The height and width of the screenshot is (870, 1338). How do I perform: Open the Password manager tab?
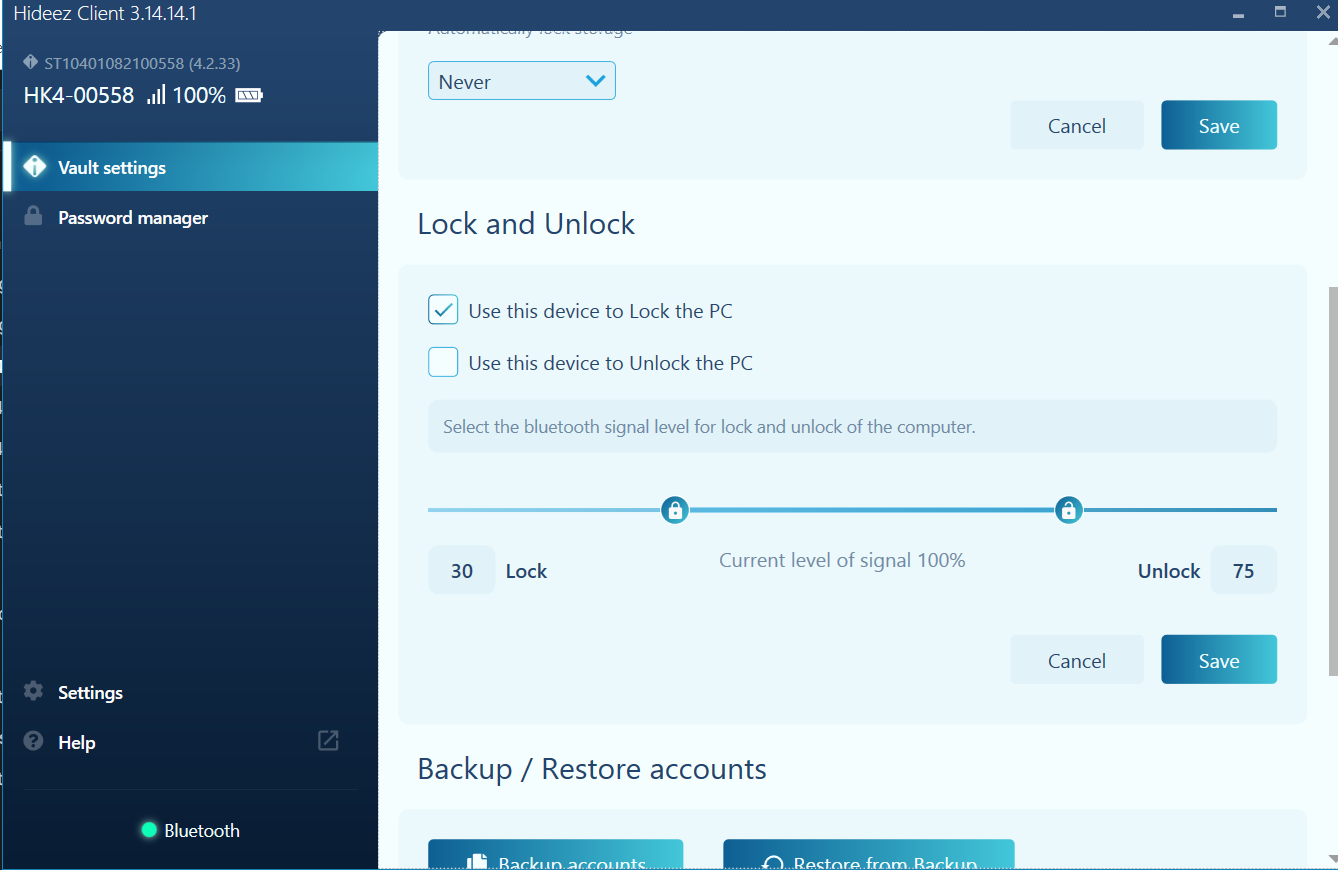[133, 218]
